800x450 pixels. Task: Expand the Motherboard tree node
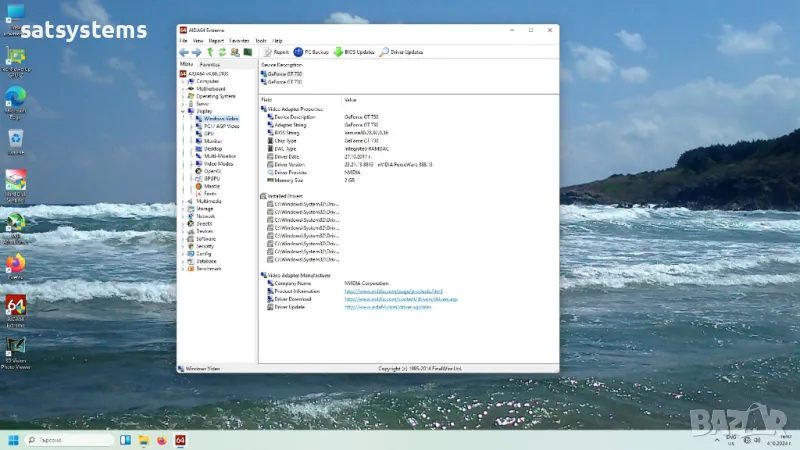(x=183, y=88)
